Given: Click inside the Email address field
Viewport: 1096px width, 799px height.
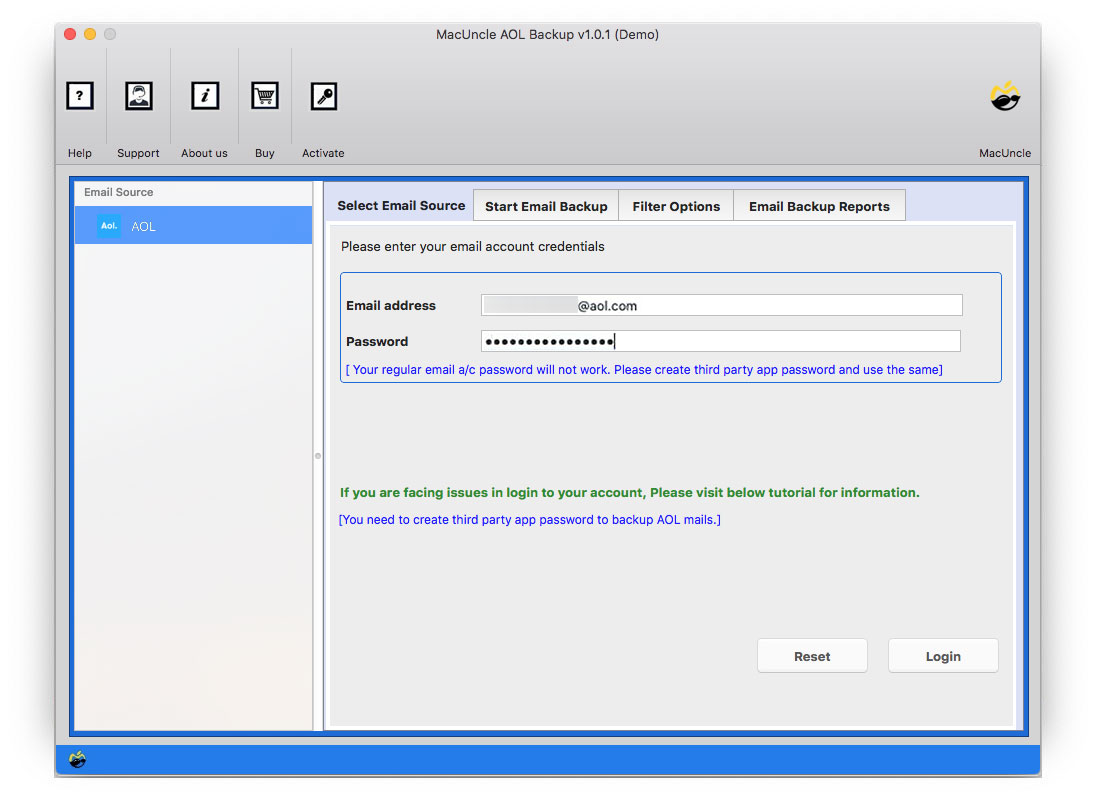Looking at the screenshot, I should click(x=720, y=305).
